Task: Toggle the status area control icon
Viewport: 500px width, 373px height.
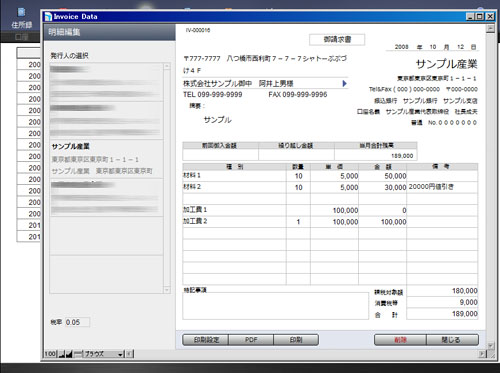Action: 77,354
